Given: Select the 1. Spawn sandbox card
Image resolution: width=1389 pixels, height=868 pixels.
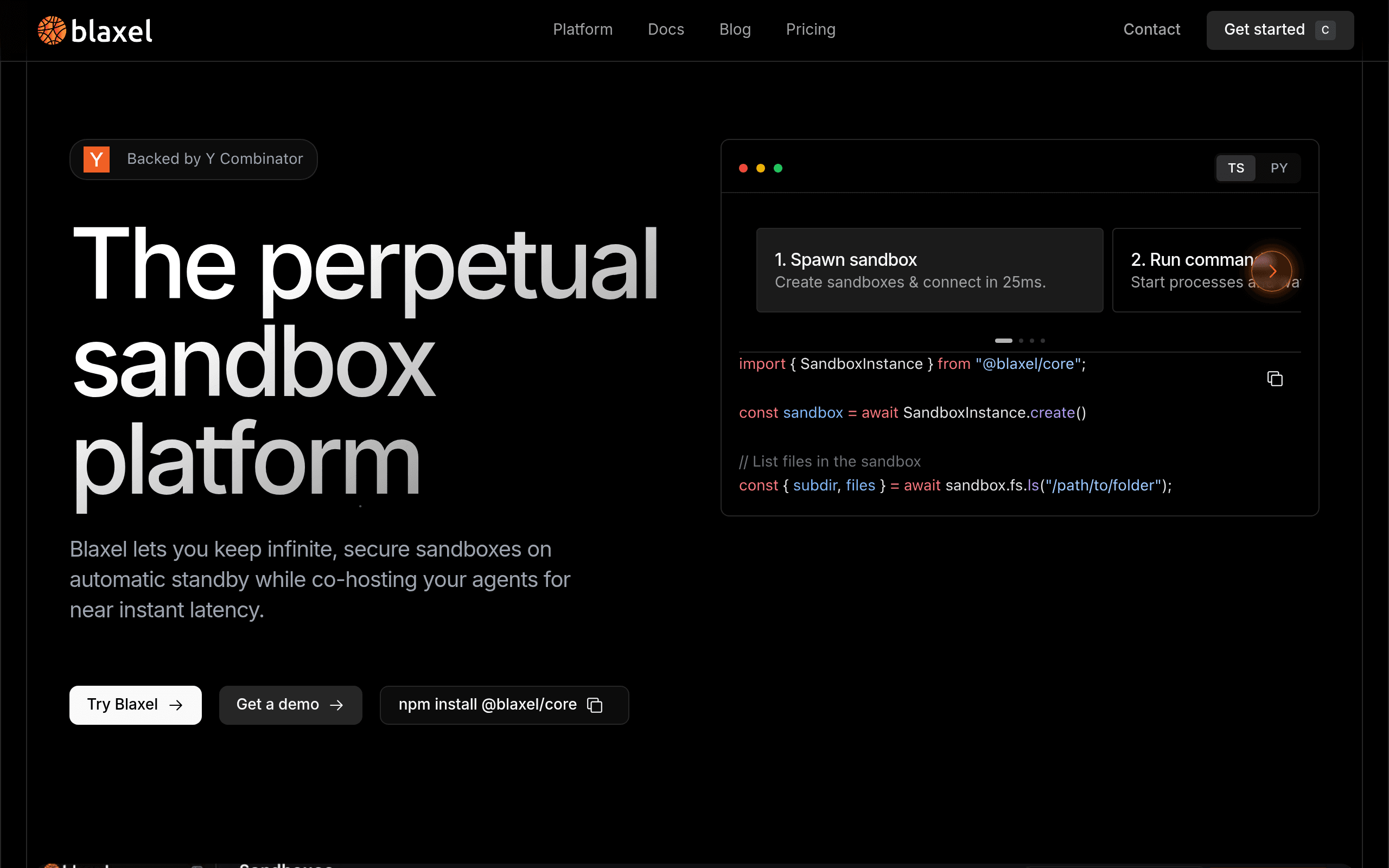Looking at the screenshot, I should pyautogui.click(x=930, y=270).
